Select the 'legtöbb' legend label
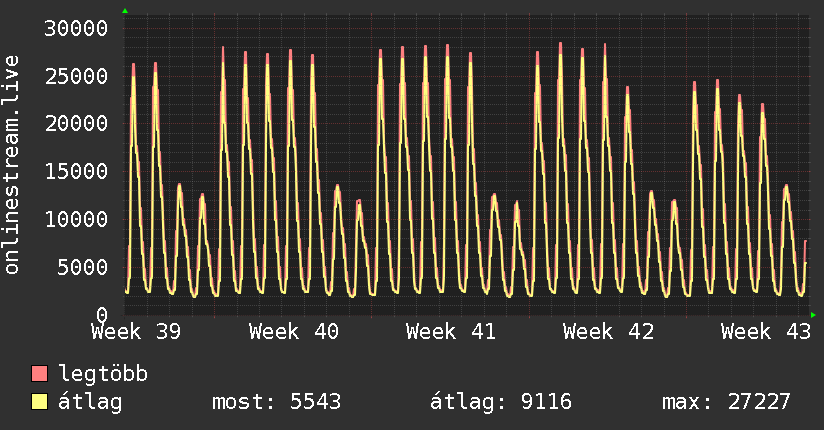Image resolution: width=824 pixels, height=430 pixels. point(103,374)
